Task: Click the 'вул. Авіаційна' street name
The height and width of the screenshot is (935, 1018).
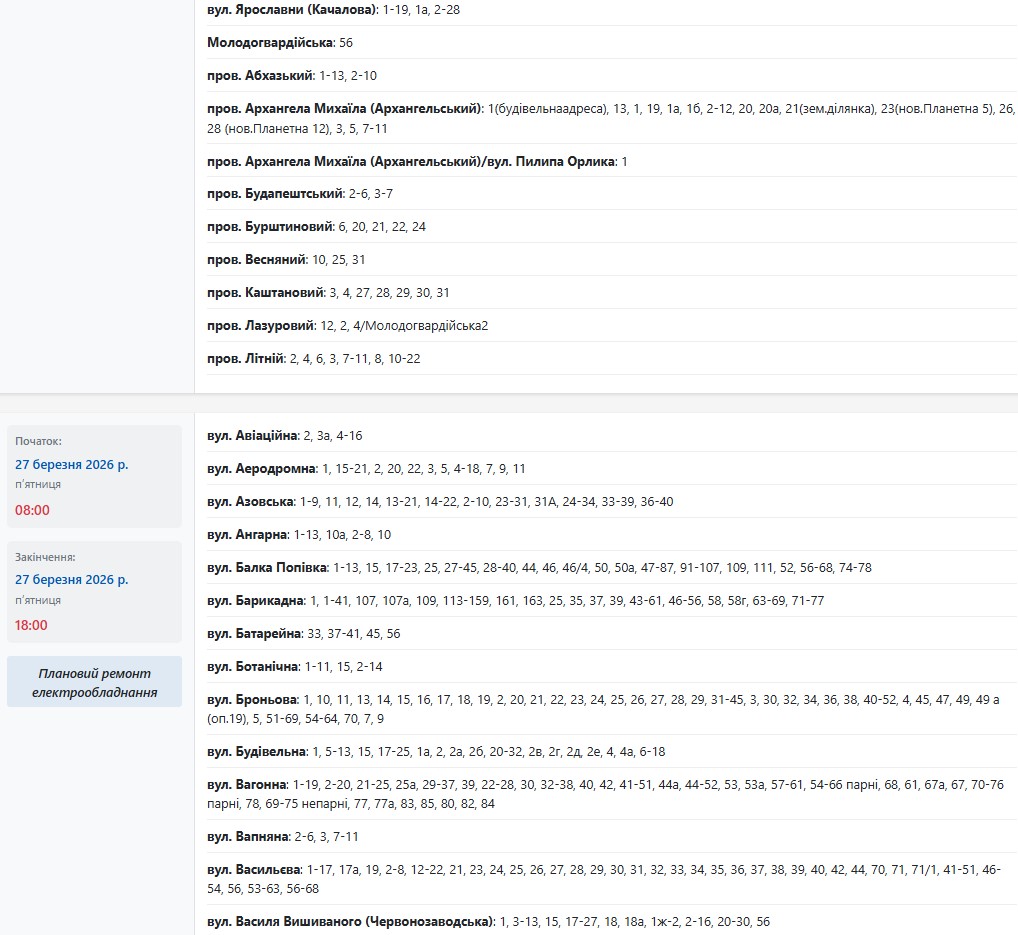Action: pyautogui.click(x=253, y=436)
